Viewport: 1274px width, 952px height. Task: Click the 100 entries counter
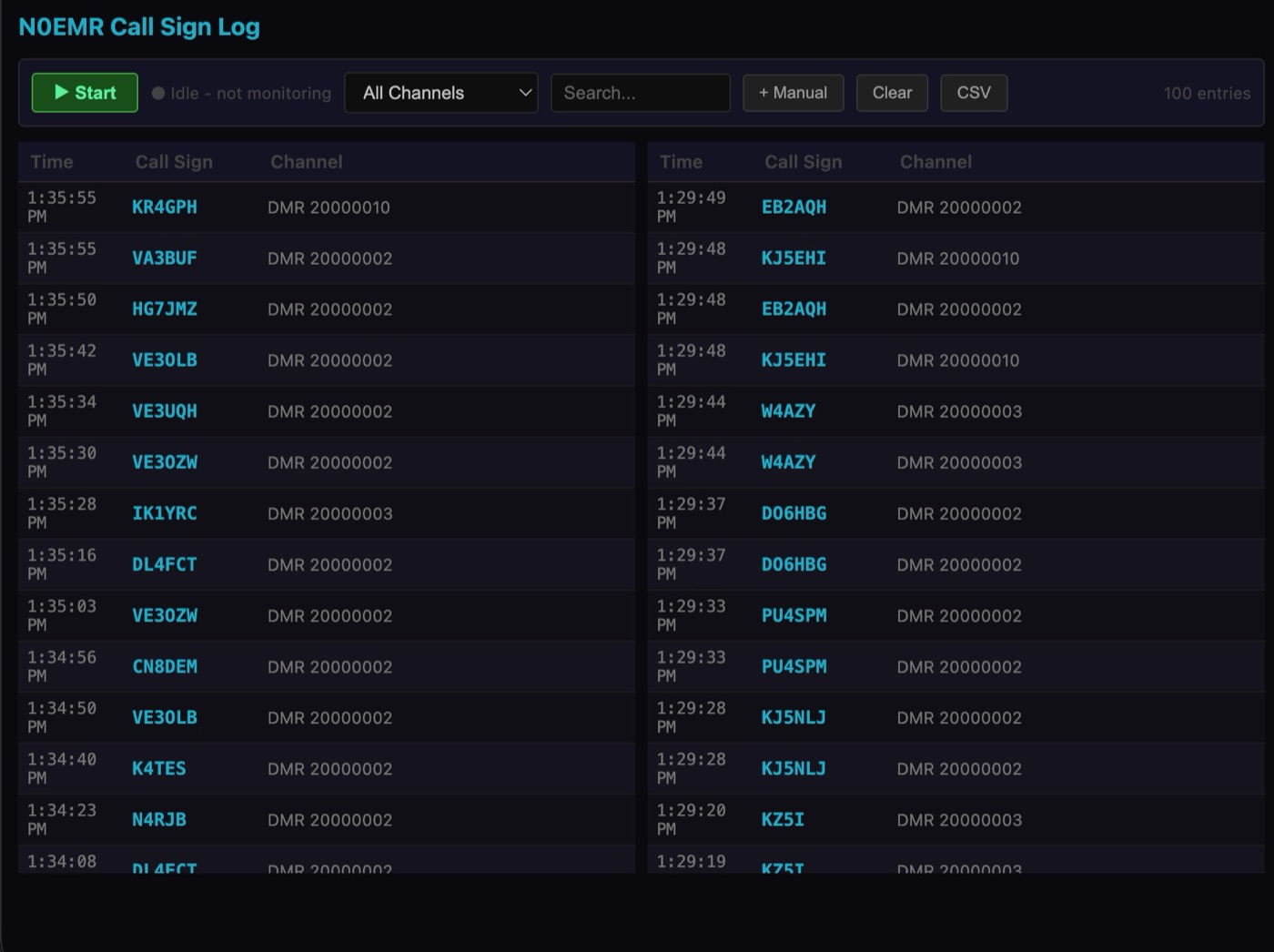tap(1207, 93)
